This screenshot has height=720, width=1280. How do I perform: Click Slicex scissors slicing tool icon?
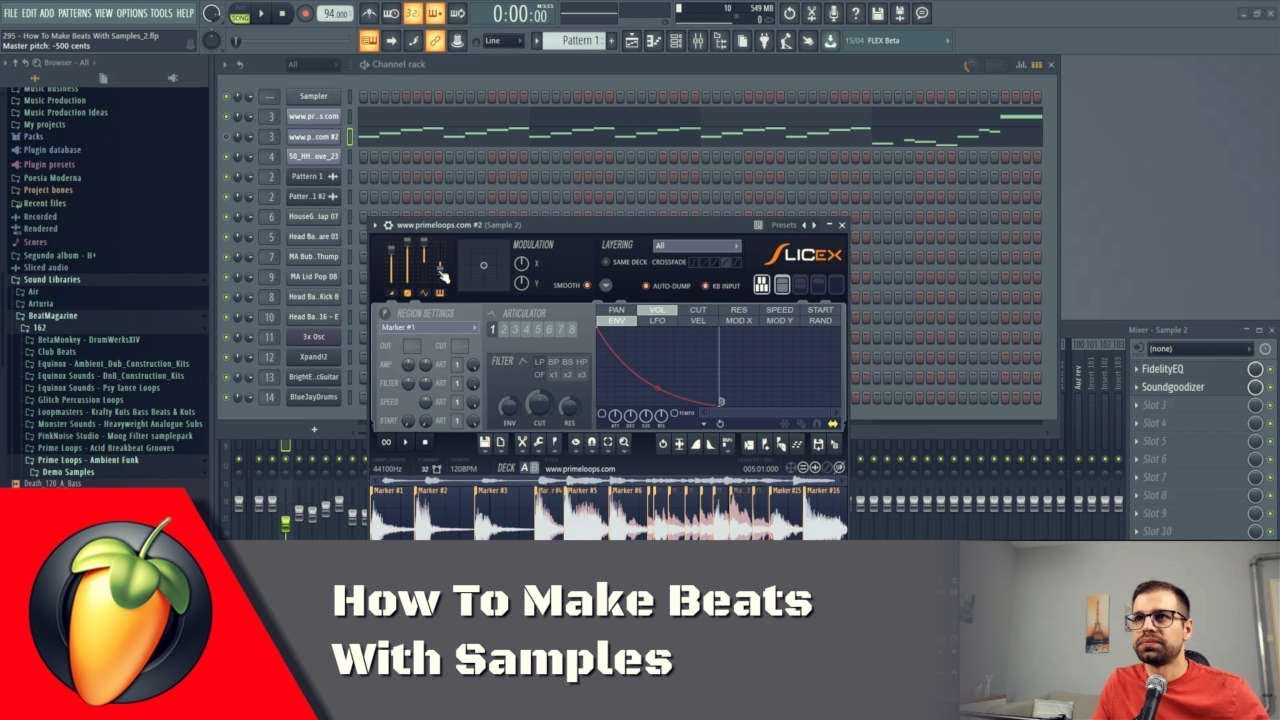point(522,442)
